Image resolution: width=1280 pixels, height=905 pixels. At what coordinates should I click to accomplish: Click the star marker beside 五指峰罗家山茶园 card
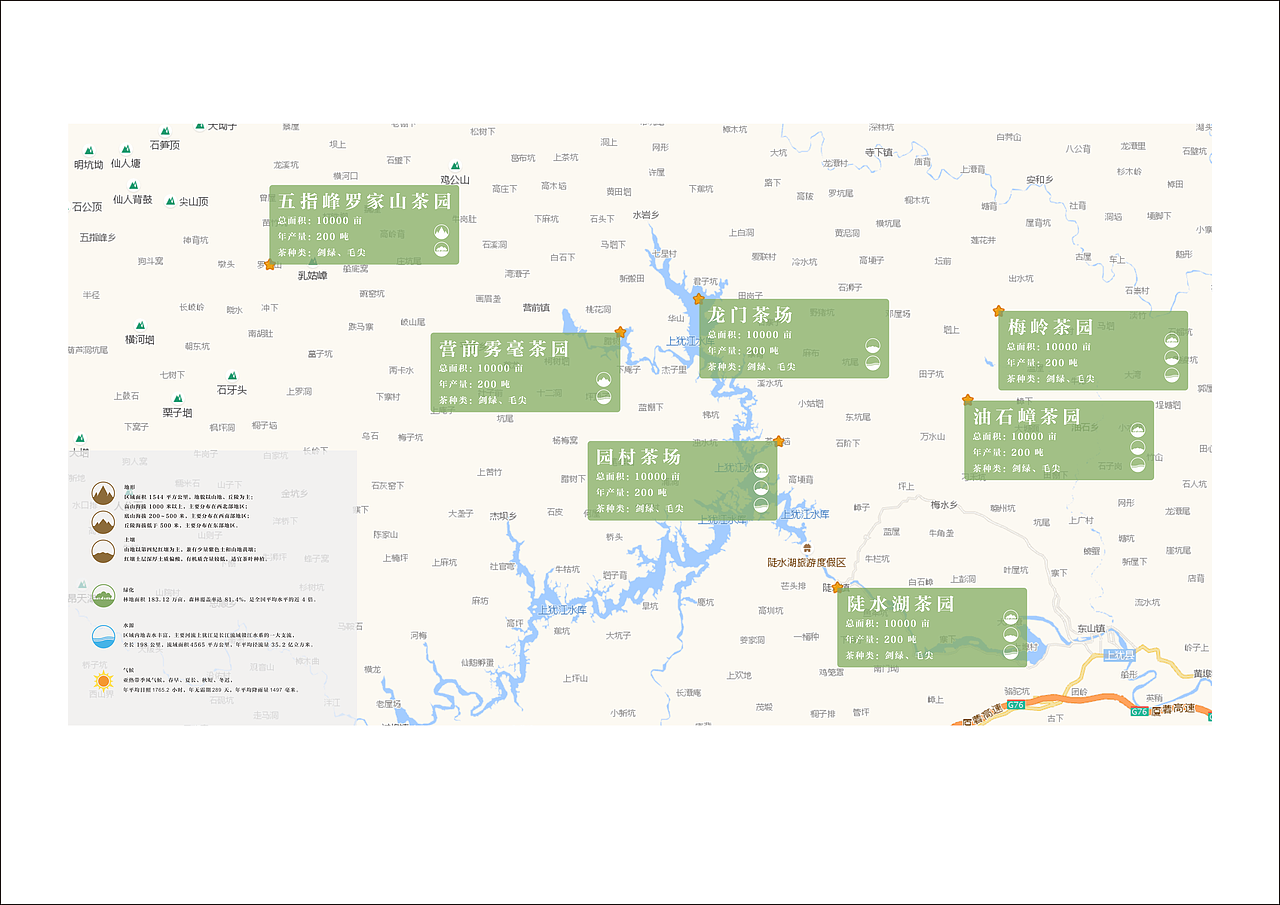[x=269, y=264]
